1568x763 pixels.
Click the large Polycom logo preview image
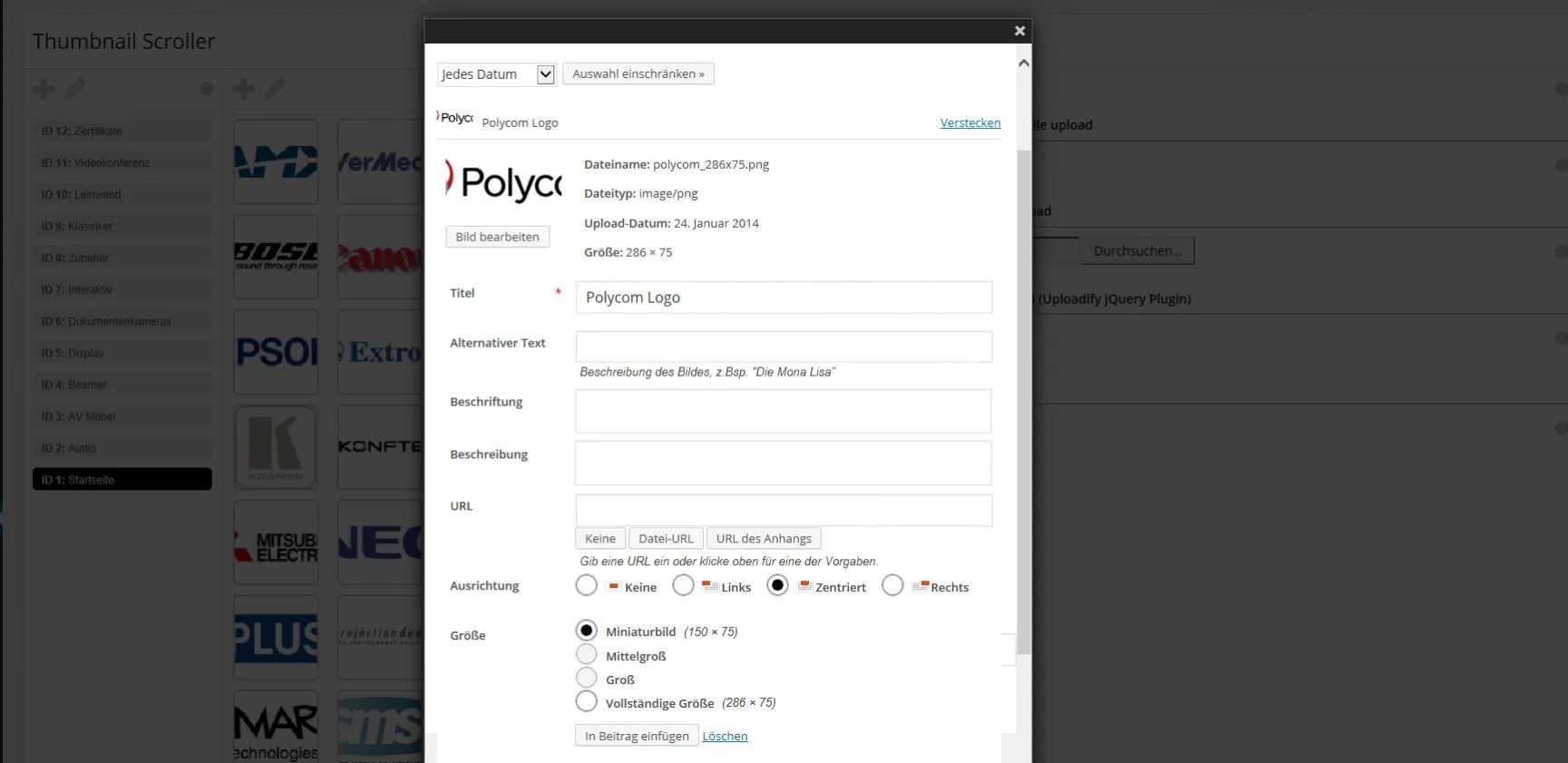(x=503, y=181)
